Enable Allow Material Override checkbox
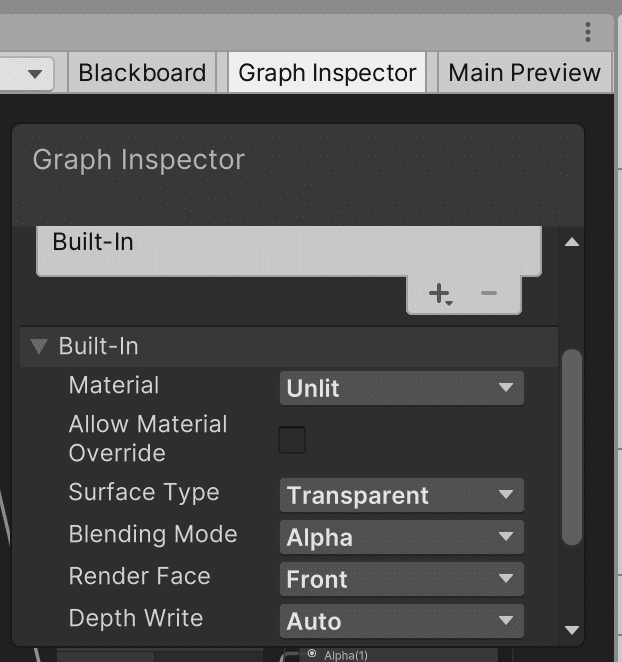 click(292, 439)
